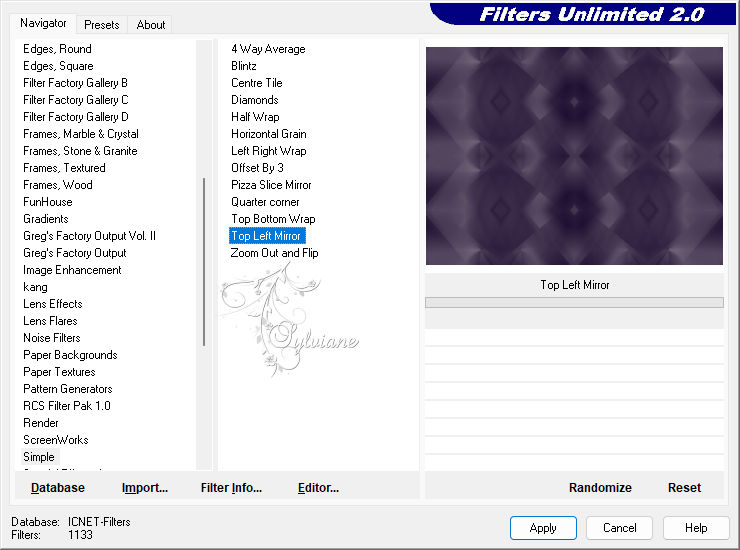The height and width of the screenshot is (550, 740).
Task: Click the filter preview image
Action: (x=574, y=156)
